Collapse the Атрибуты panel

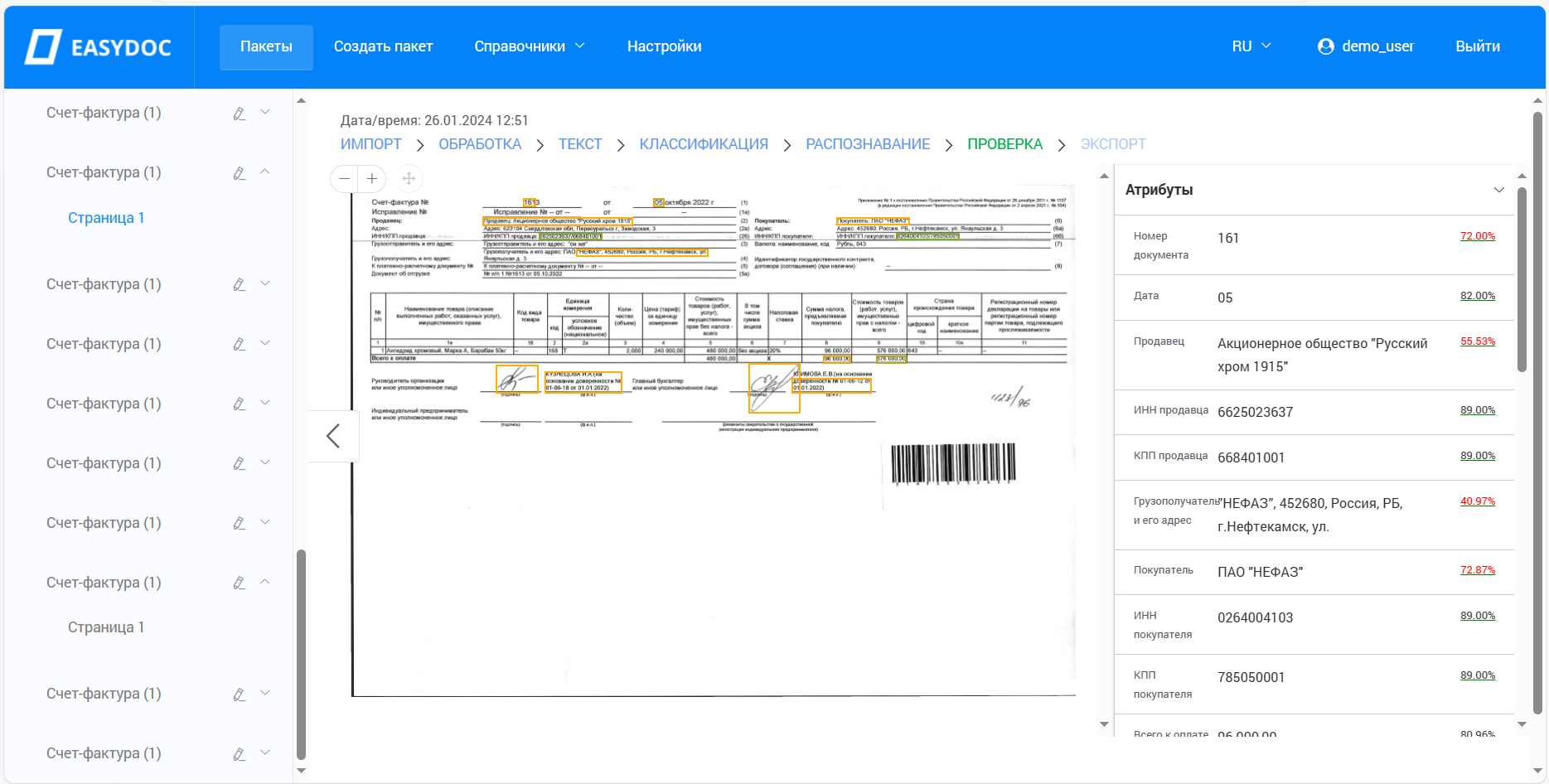[x=1498, y=189]
